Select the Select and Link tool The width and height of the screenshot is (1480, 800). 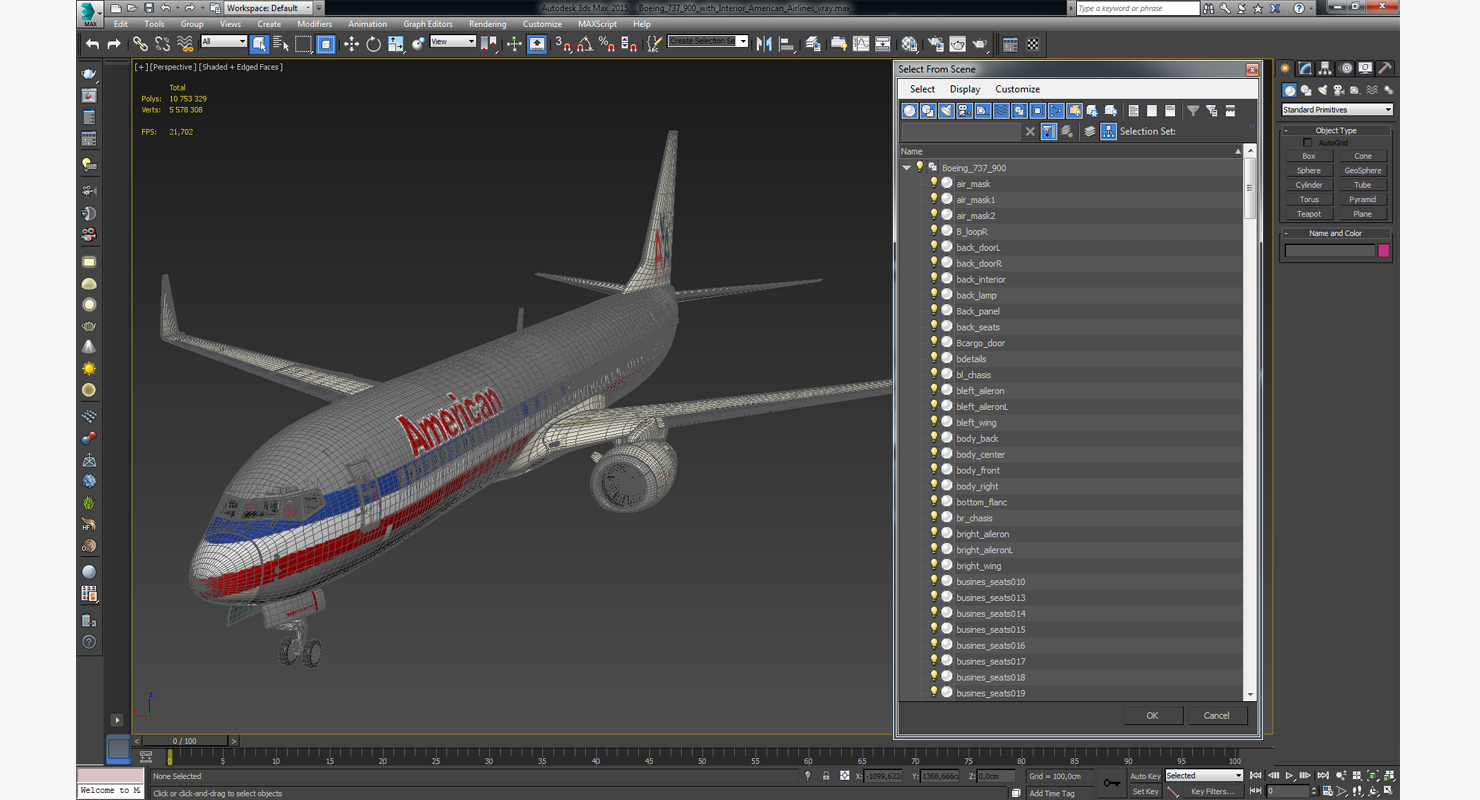[140, 44]
